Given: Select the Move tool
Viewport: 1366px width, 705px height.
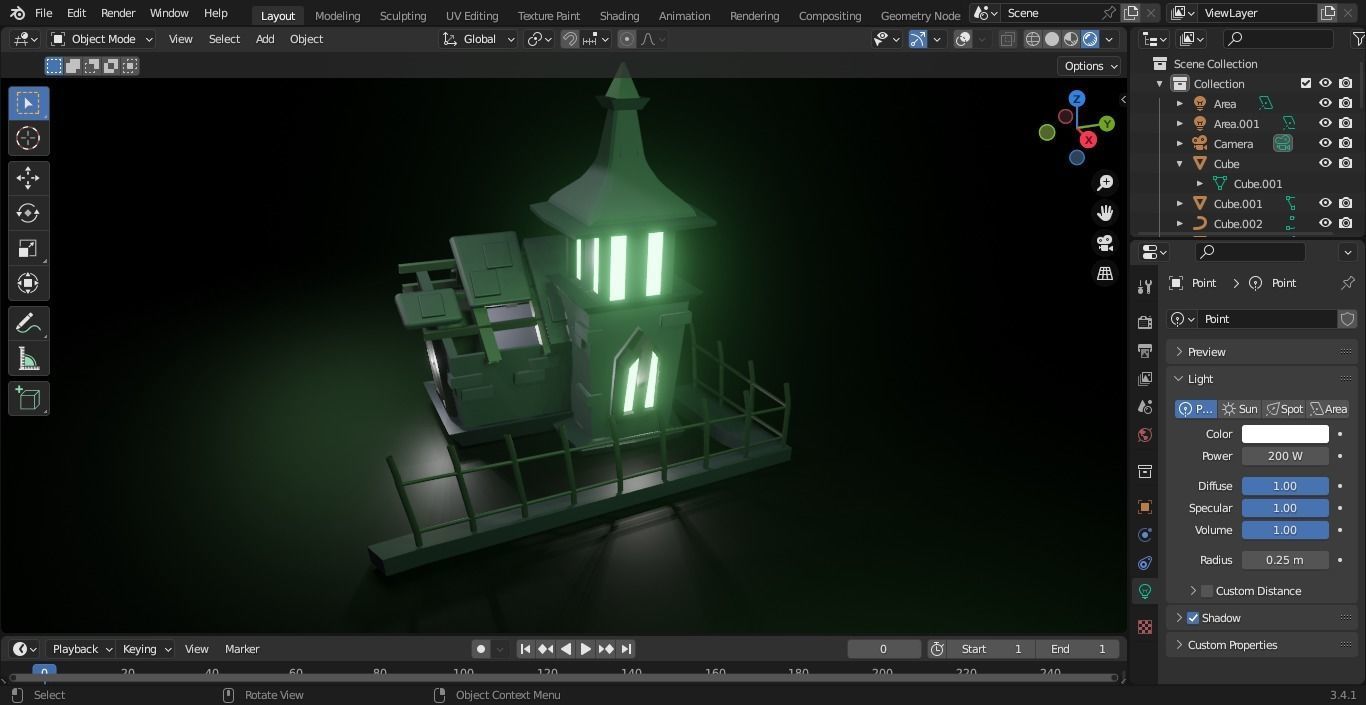Looking at the screenshot, I should [x=28, y=178].
